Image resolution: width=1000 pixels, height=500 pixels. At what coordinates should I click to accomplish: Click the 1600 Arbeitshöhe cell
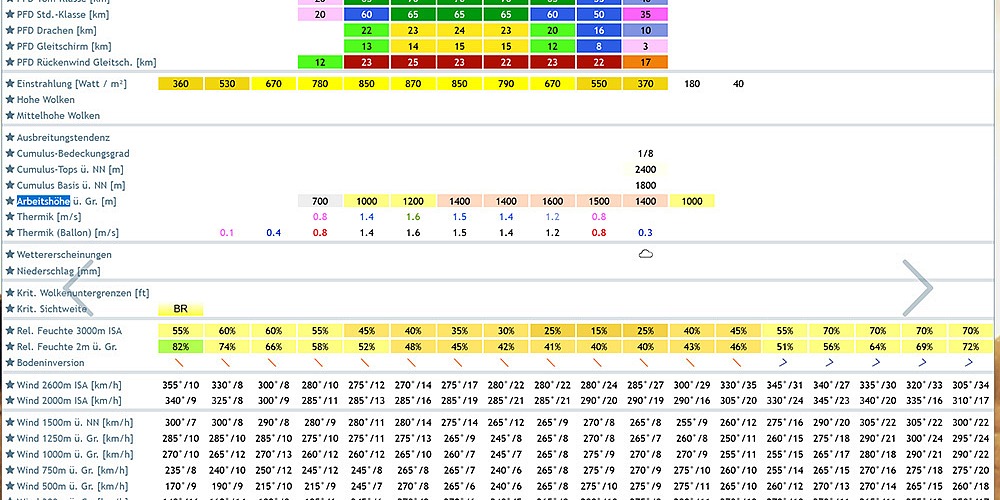552,201
